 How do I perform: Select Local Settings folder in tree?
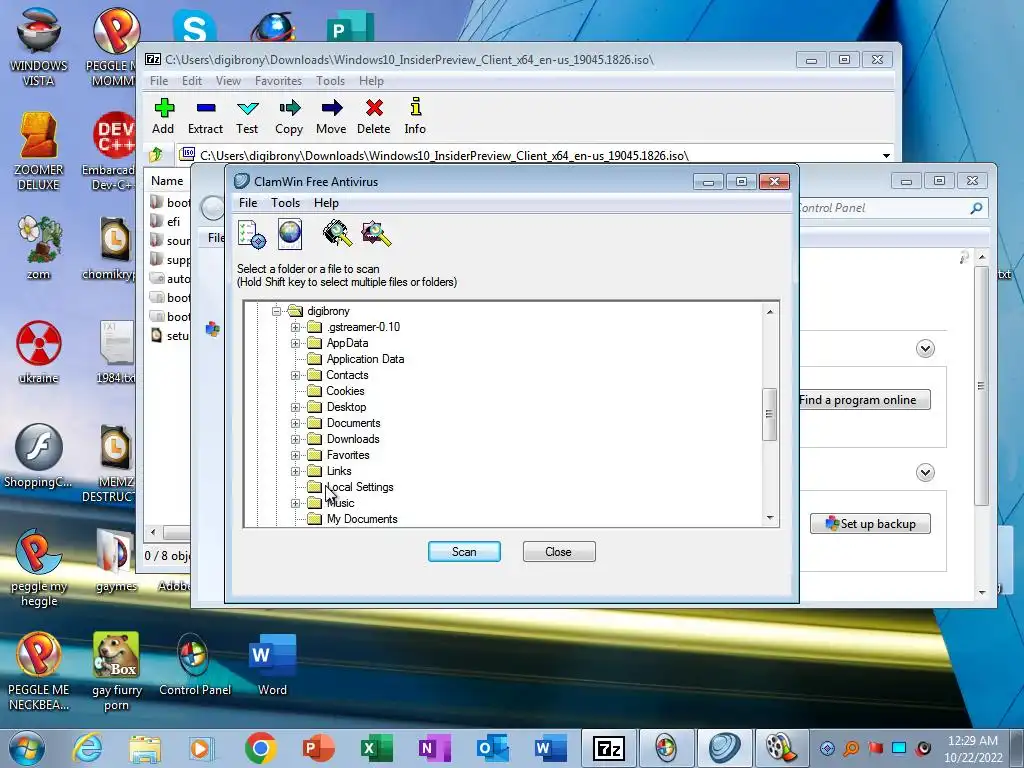(360, 487)
